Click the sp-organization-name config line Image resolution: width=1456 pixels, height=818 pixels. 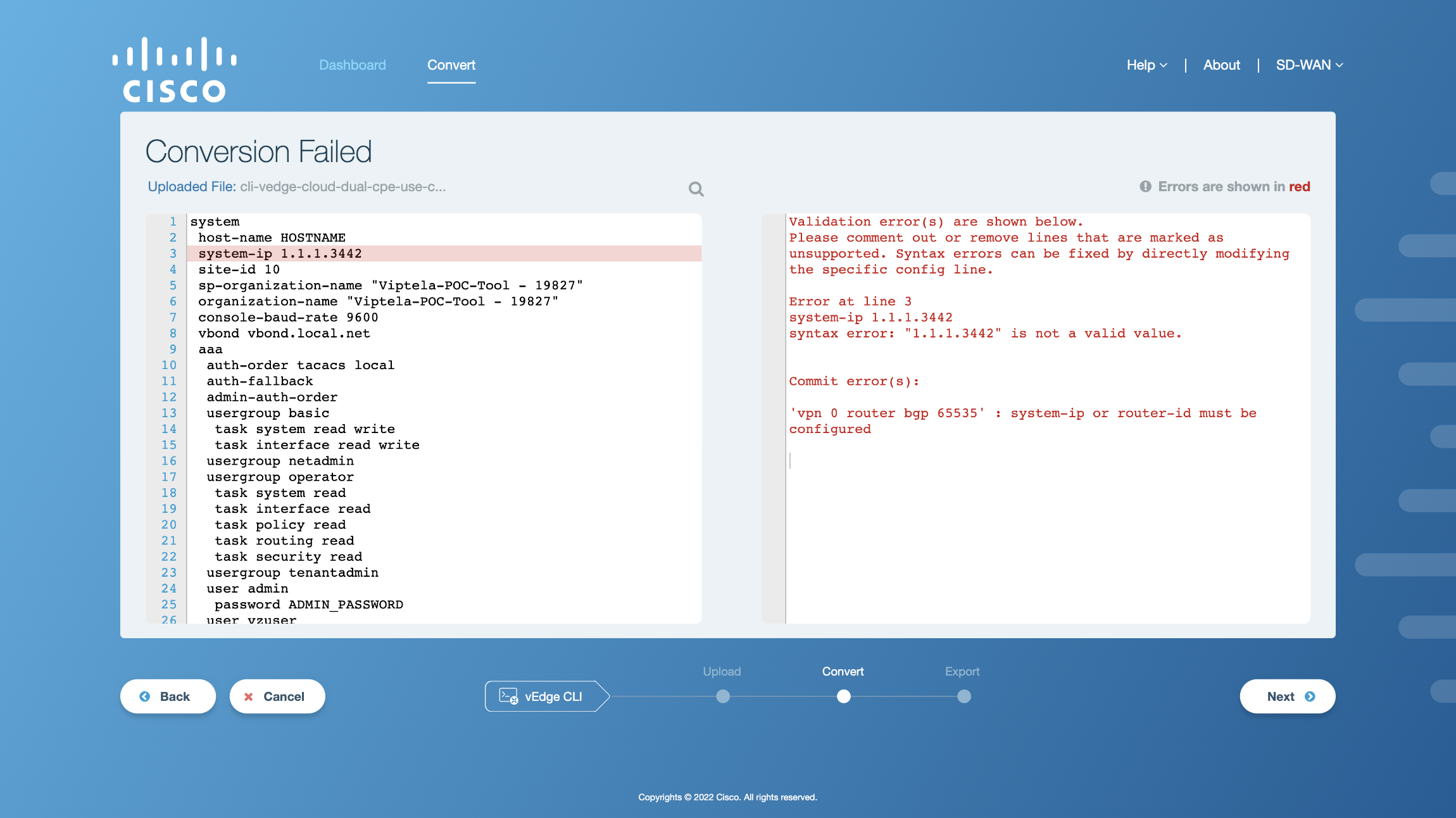391,285
